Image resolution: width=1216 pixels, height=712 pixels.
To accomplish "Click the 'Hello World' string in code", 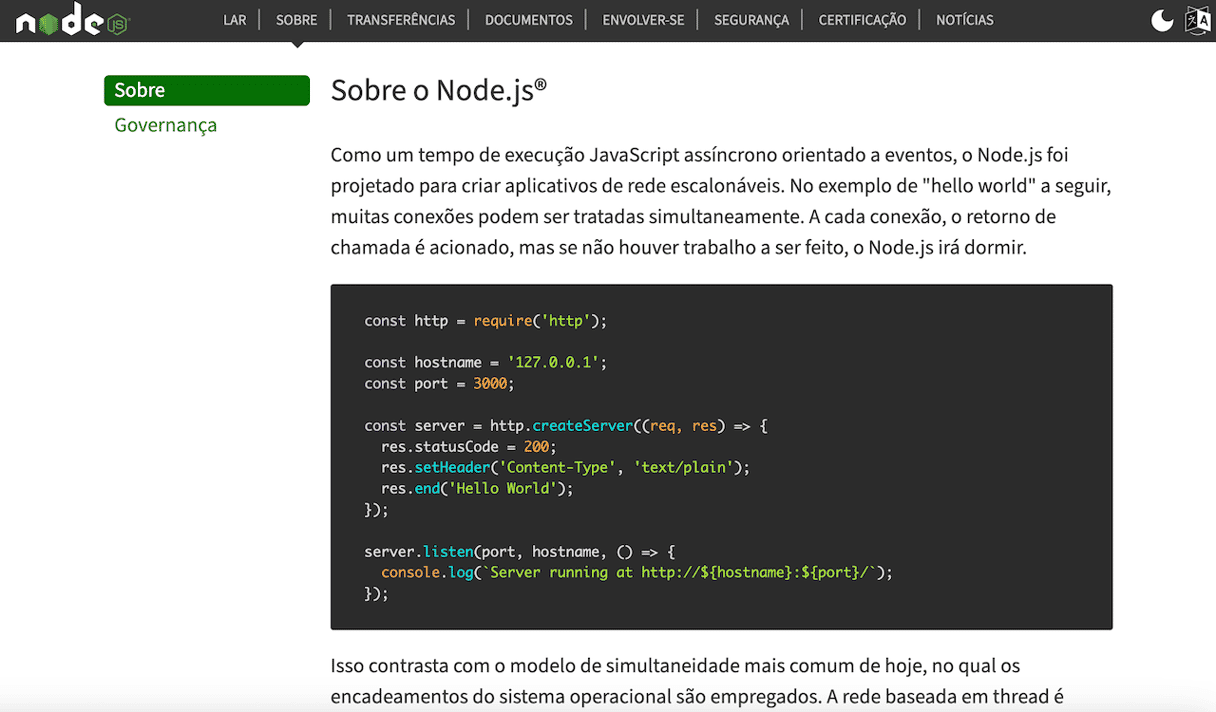I will pos(503,488).
